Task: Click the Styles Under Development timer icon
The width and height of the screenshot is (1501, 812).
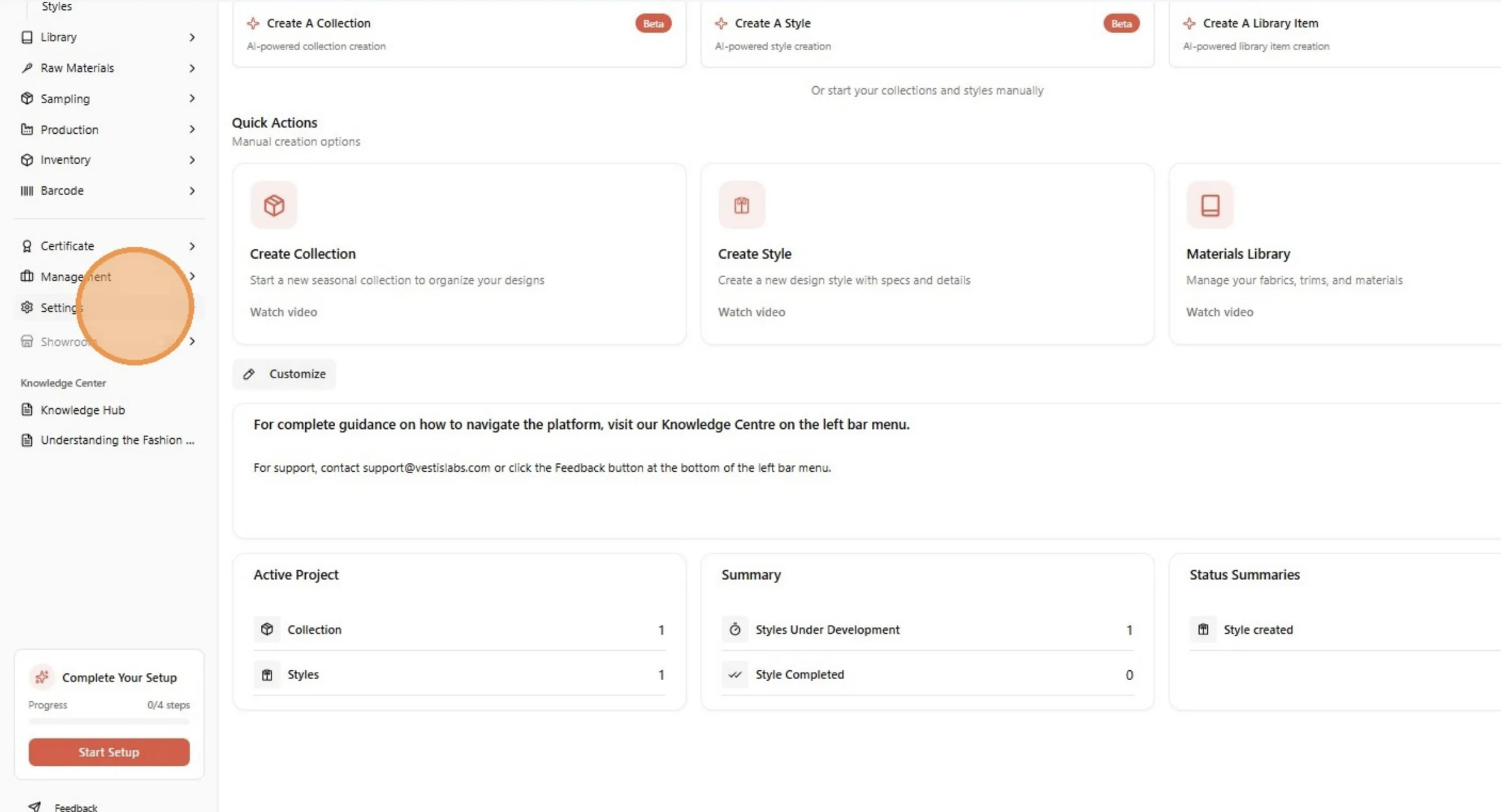Action: pyautogui.click(x=735, y=629)
